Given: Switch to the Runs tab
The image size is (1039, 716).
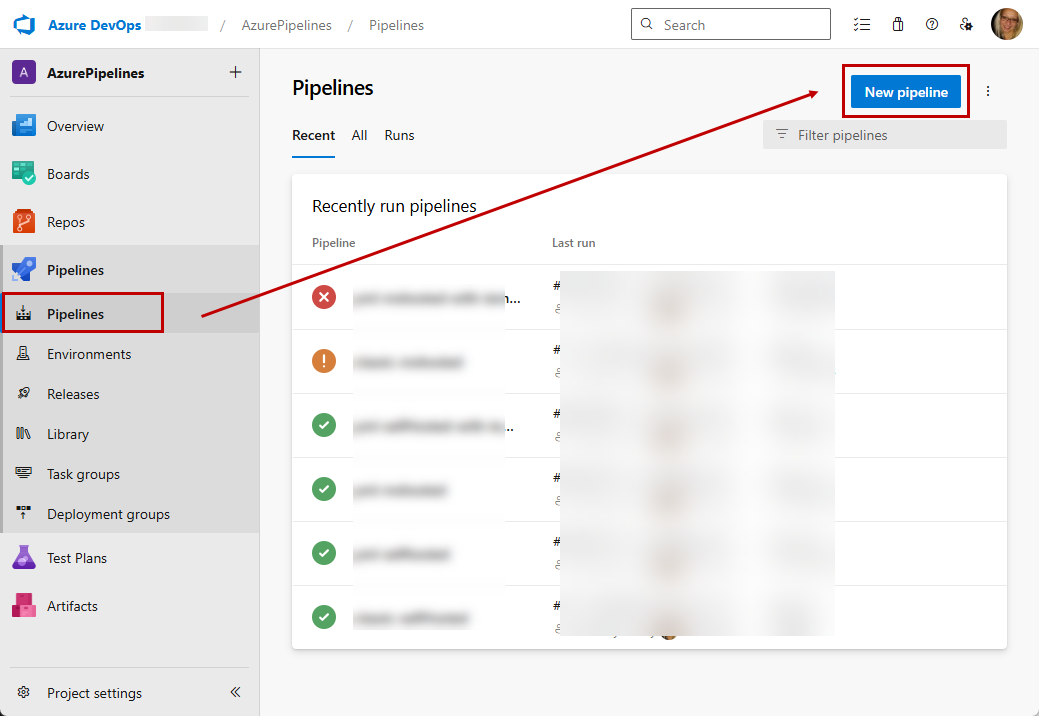Looking at the screenshot, I should point(400,135).
